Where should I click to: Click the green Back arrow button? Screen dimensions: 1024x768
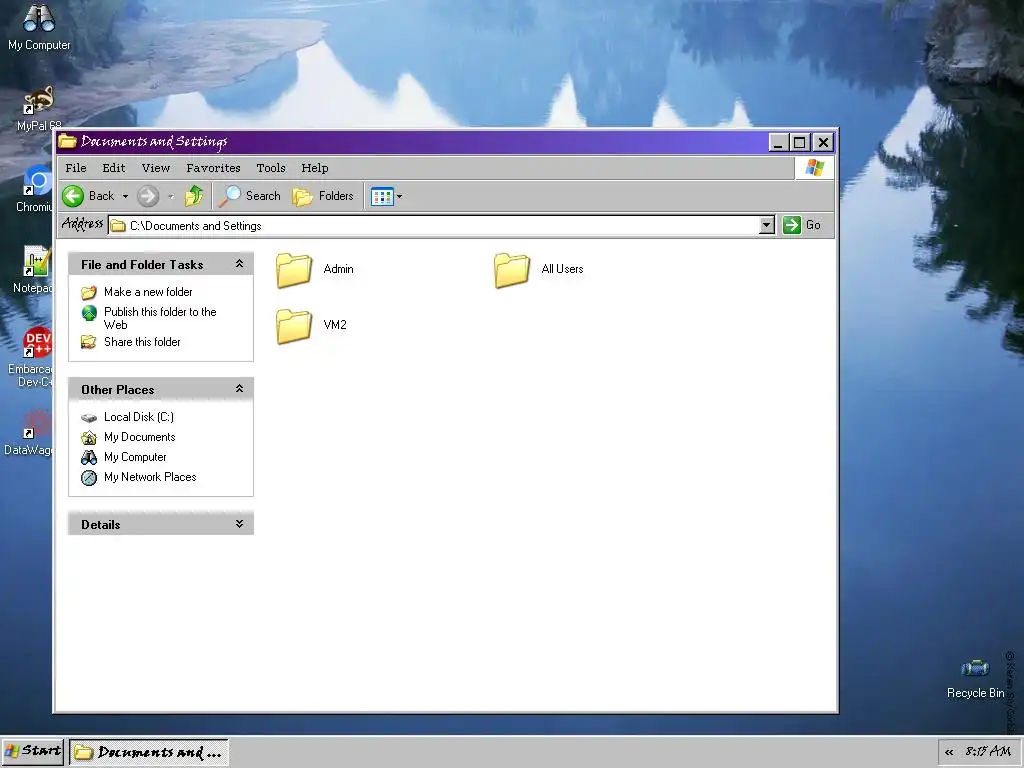point(73,196)
